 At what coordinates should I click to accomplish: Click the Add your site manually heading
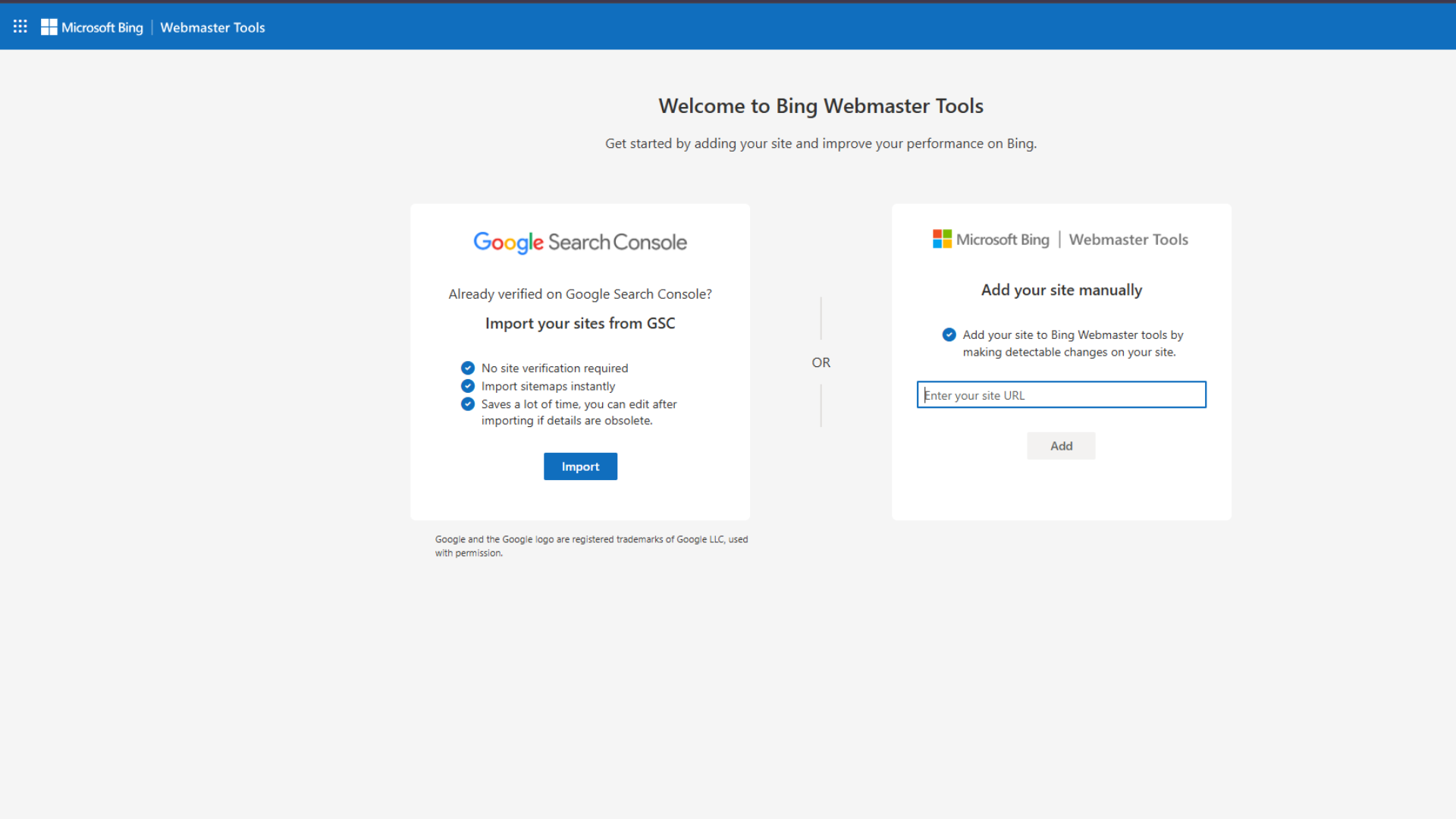(x=1061, y=290)
